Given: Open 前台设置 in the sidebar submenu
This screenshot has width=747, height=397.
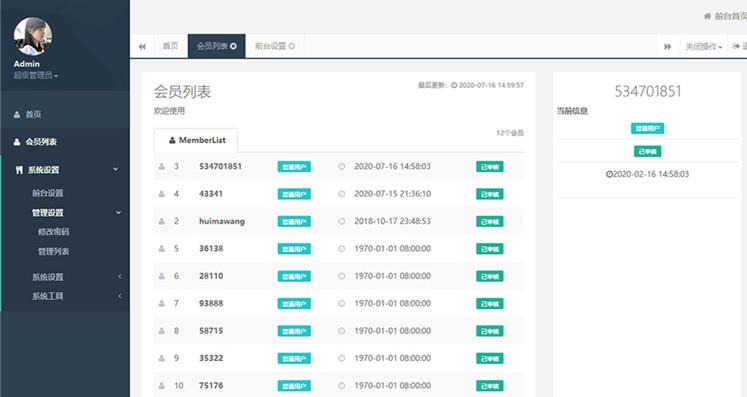Looking at the screenshot, I should pos(48,193).
